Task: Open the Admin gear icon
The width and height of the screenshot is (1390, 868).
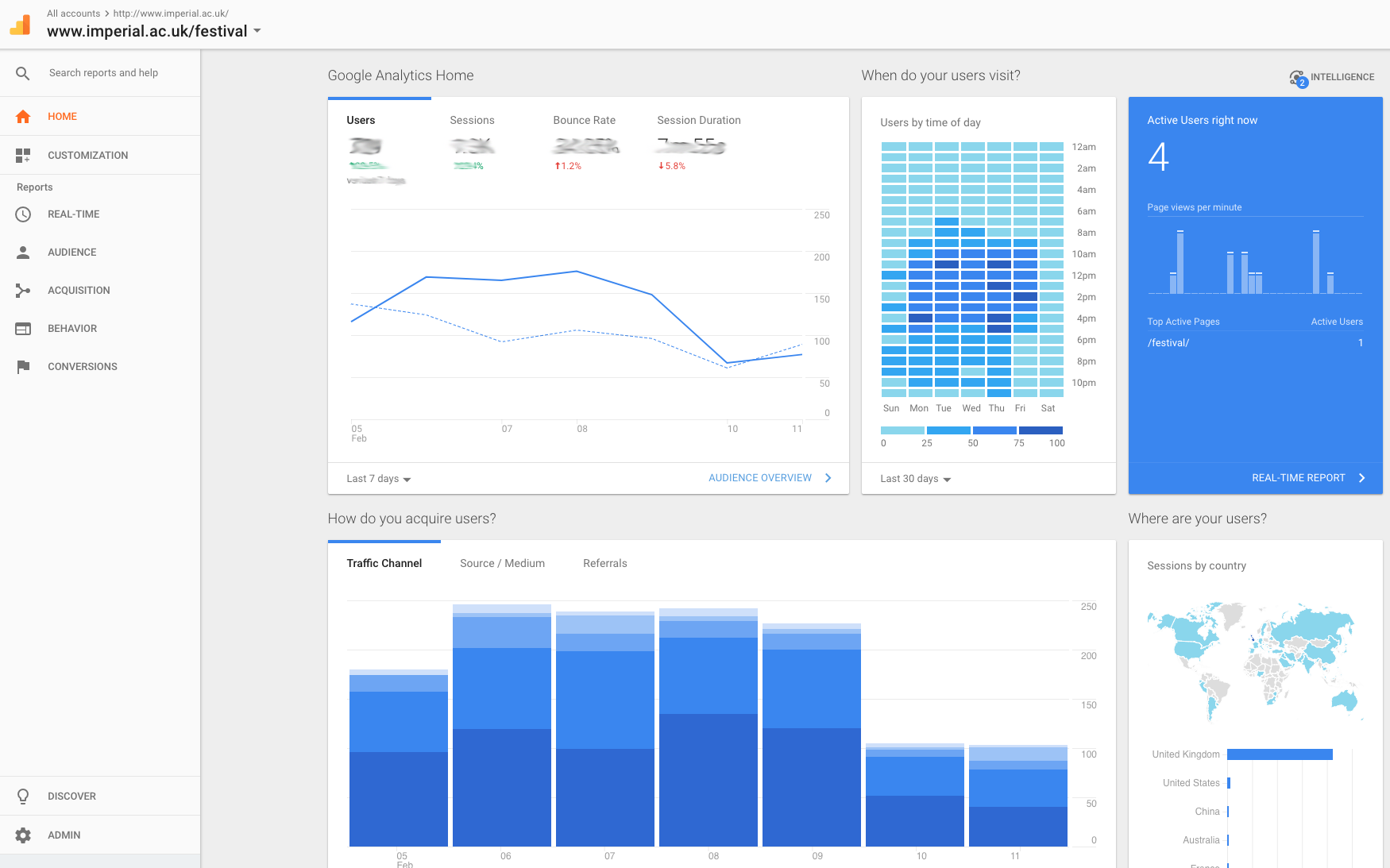Action: coord(23,835)
